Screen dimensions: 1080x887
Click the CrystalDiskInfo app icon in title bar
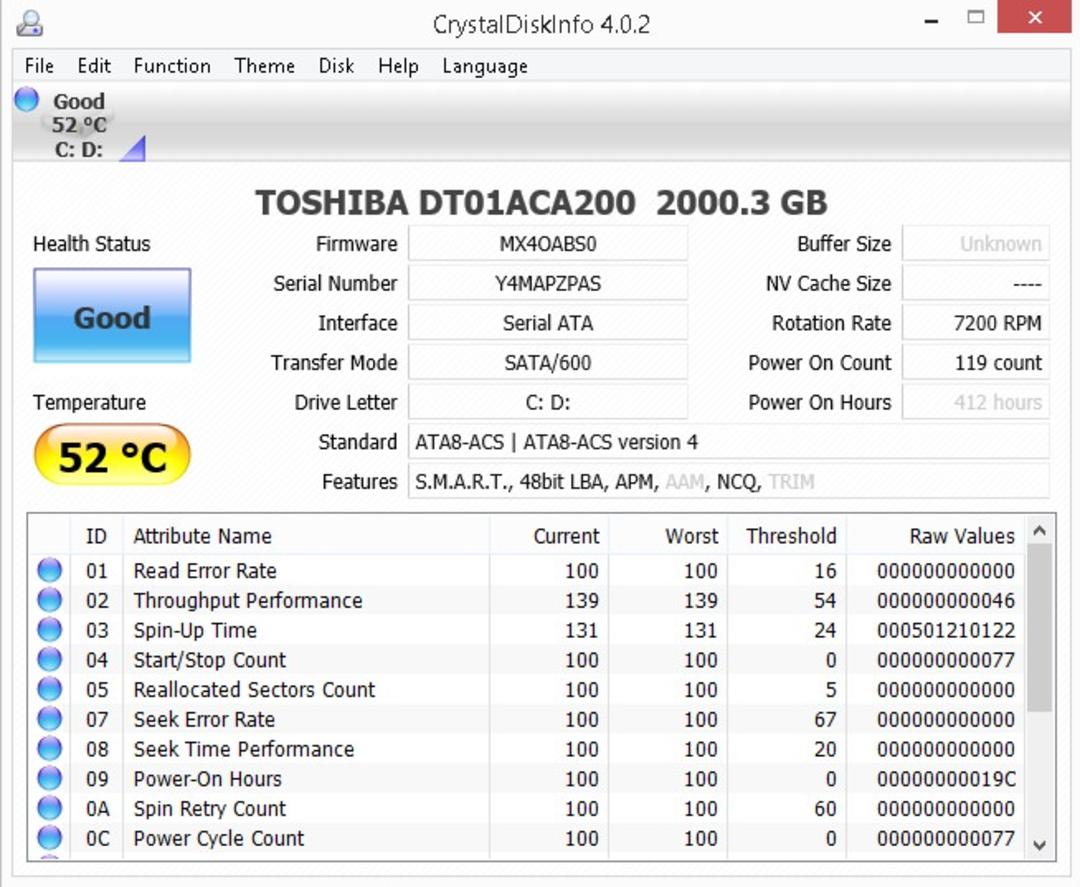[30, 23]
